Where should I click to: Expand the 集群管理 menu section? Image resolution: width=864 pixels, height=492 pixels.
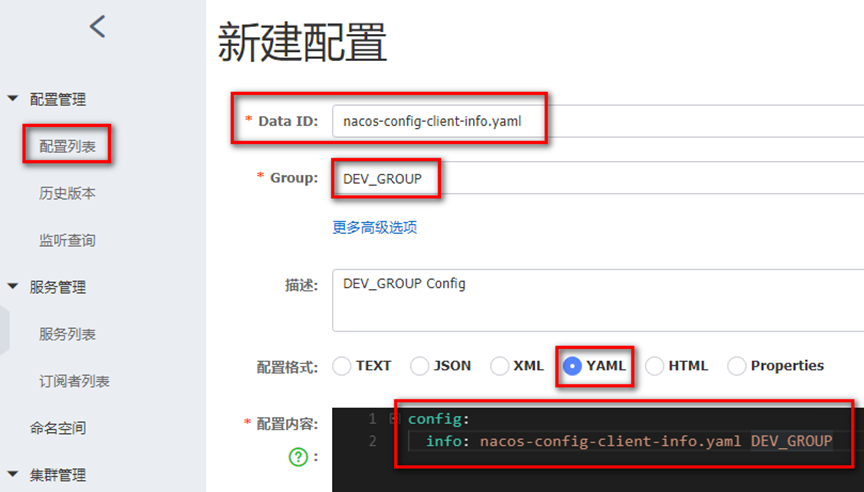coord(13,475)
